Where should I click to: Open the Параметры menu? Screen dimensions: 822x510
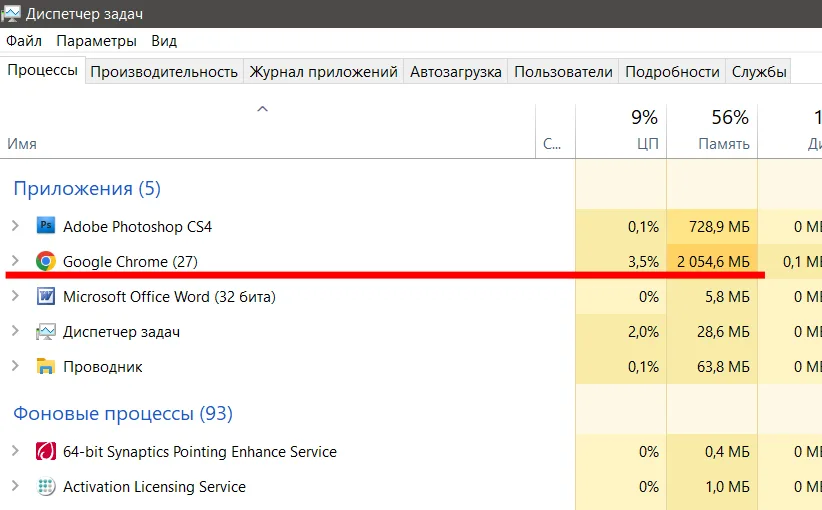pyautogui.click(x=96, y=40)
